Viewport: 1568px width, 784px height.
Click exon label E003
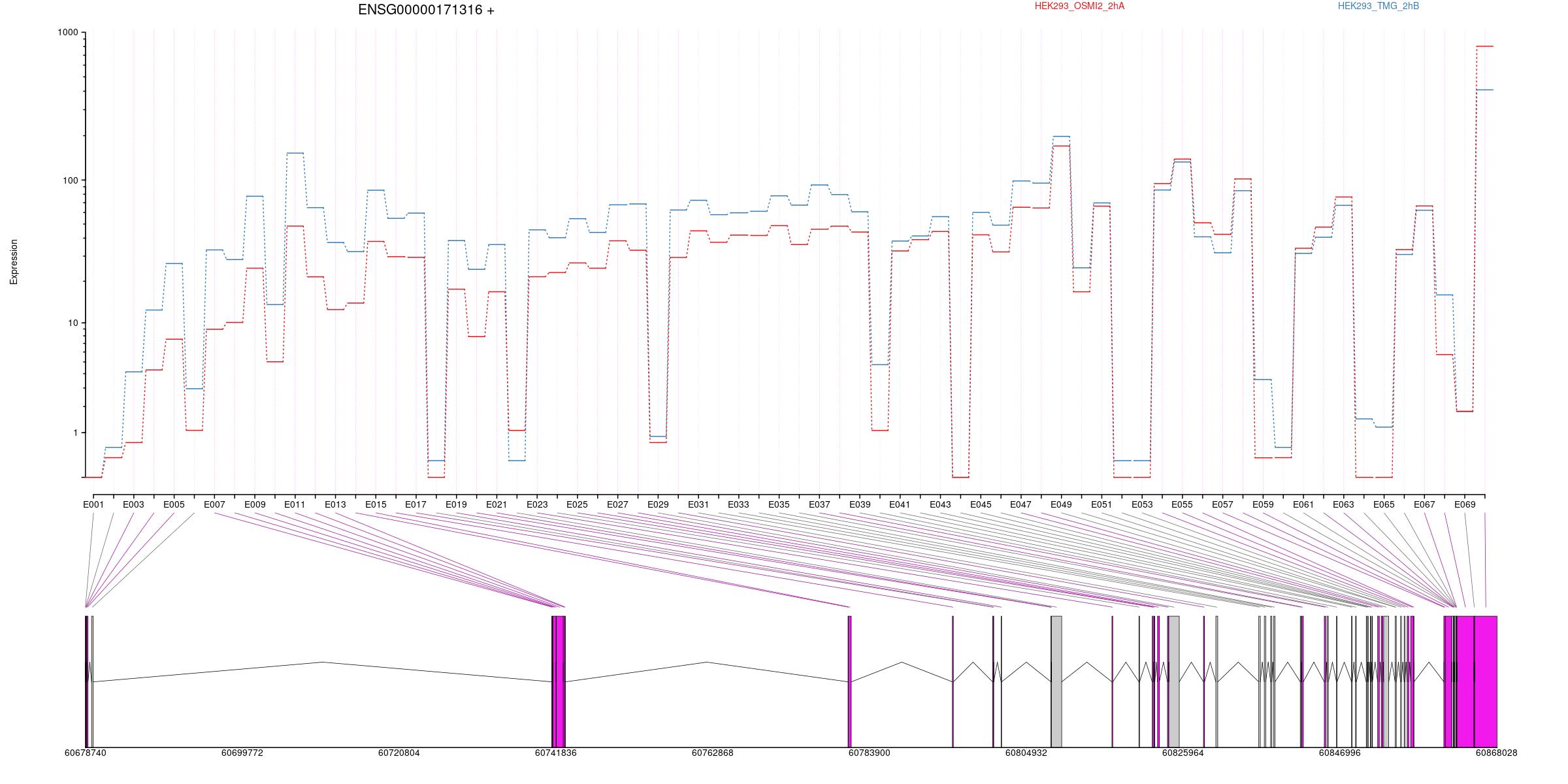(x=133, y=504)
